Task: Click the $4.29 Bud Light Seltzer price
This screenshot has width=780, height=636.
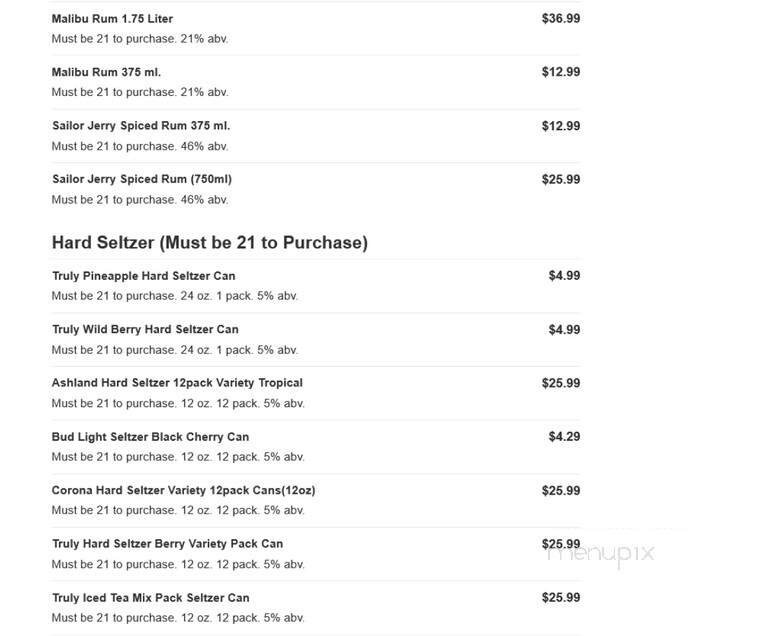Action: [564, 437]
